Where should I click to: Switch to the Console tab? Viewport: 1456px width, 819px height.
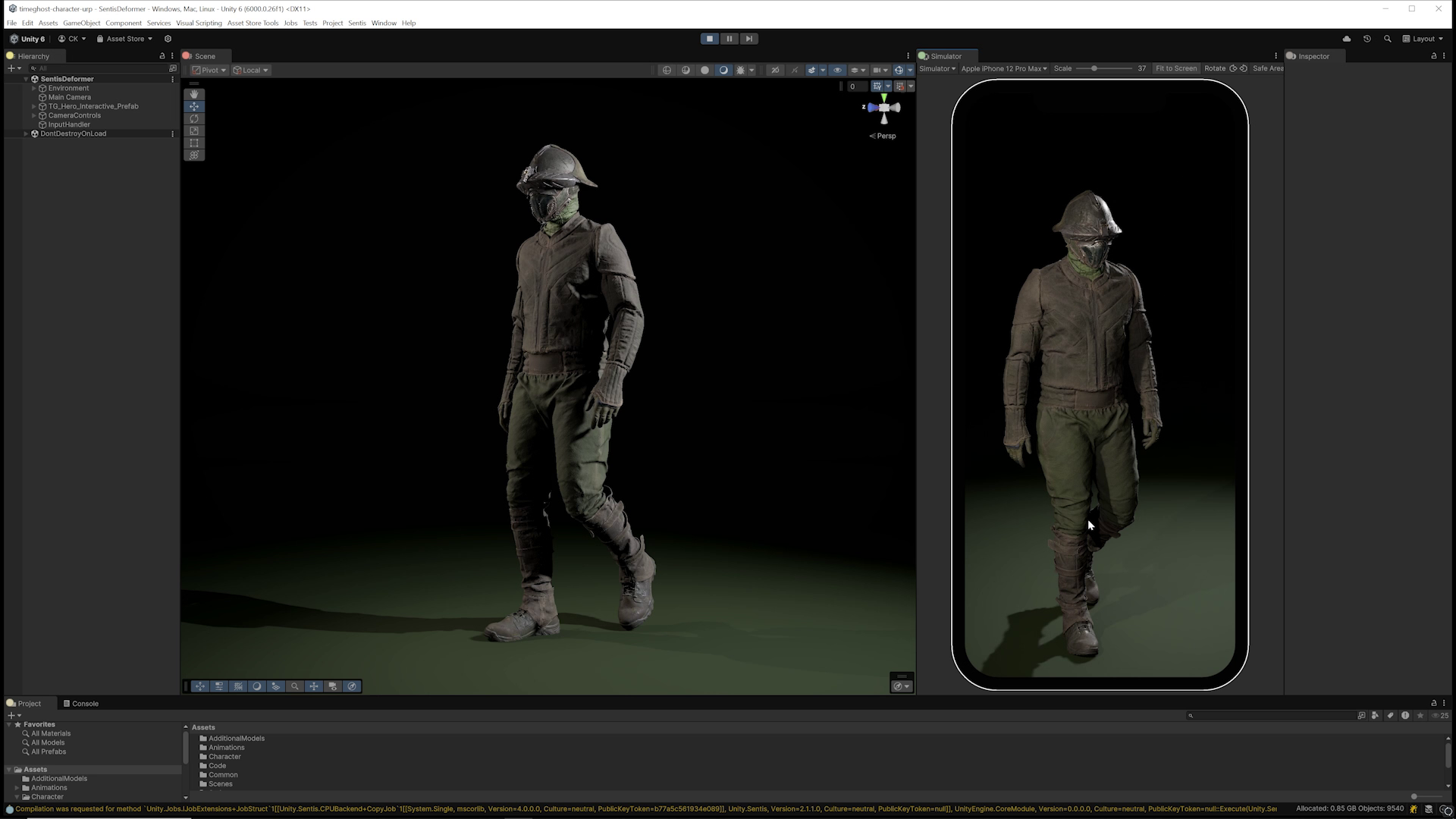(81, 704)
